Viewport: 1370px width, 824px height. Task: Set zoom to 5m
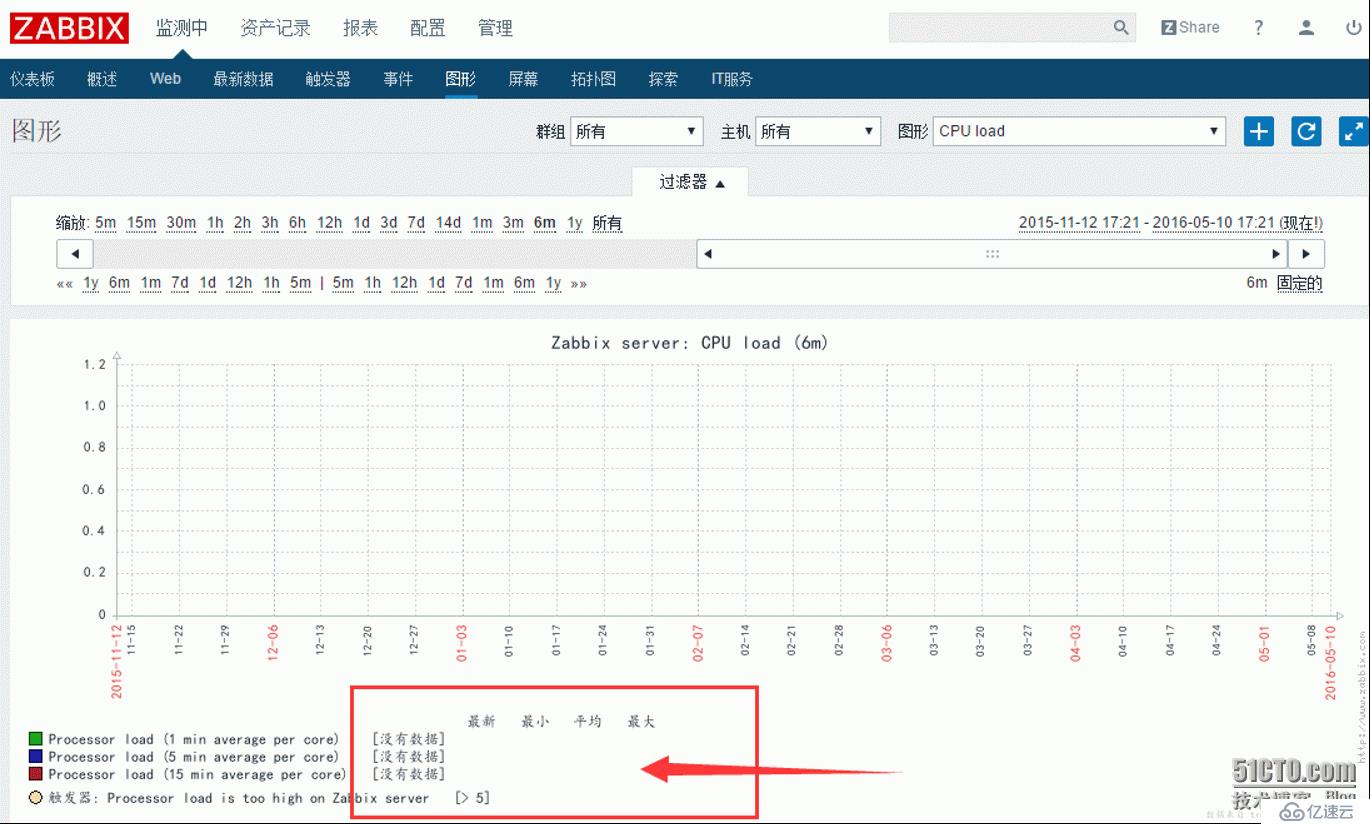[106, 223]
